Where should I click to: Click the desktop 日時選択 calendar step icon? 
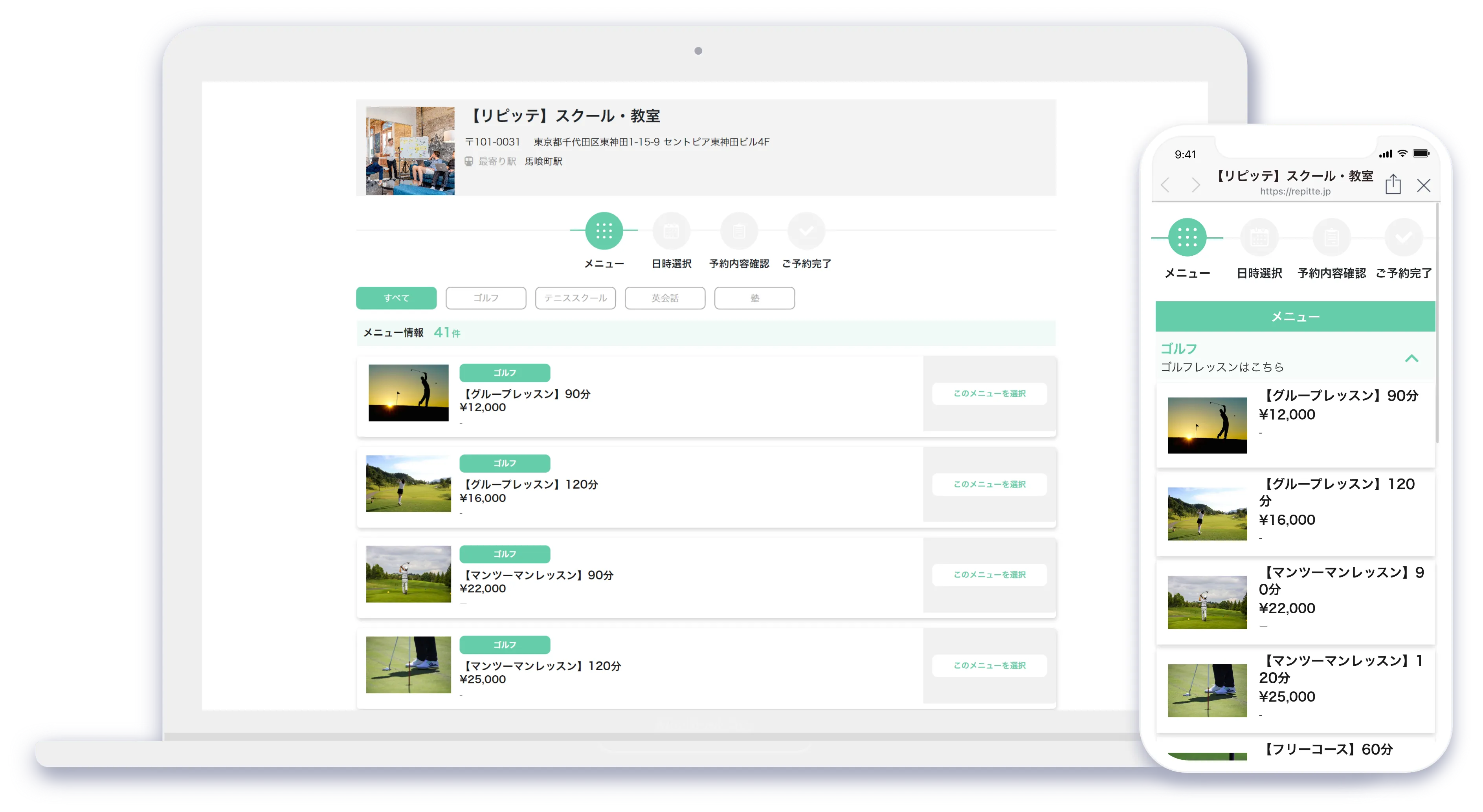tap(671, 231)
